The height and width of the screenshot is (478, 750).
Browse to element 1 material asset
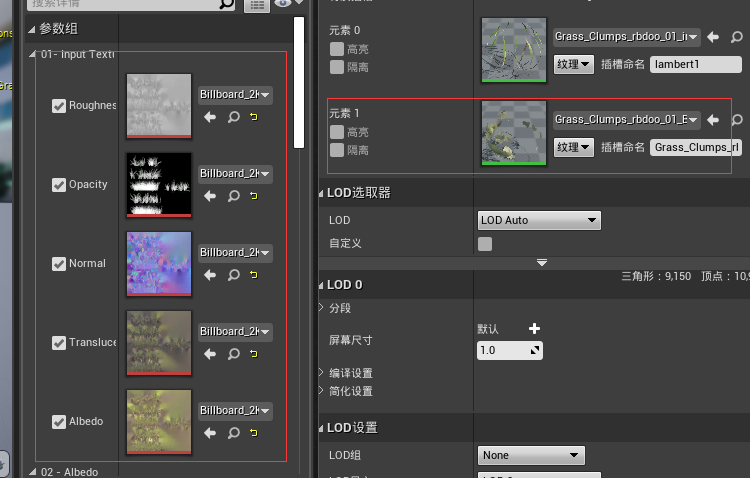(737, 120)
